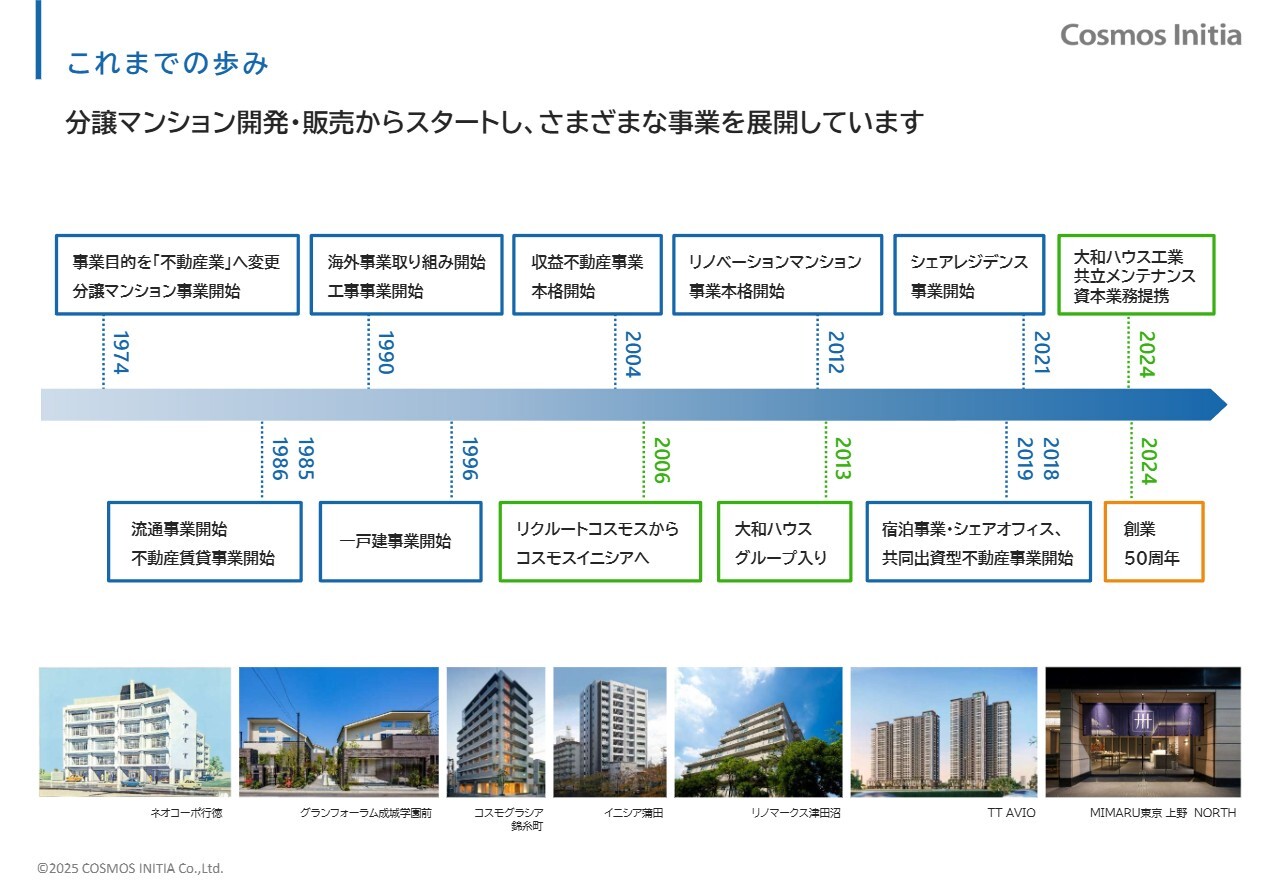Image resolution: width=1280 pixels, height=886 pixels.
Task: Select the 一戸建事業開始 box
Action: pyautogui.click(x=400, y=542)
